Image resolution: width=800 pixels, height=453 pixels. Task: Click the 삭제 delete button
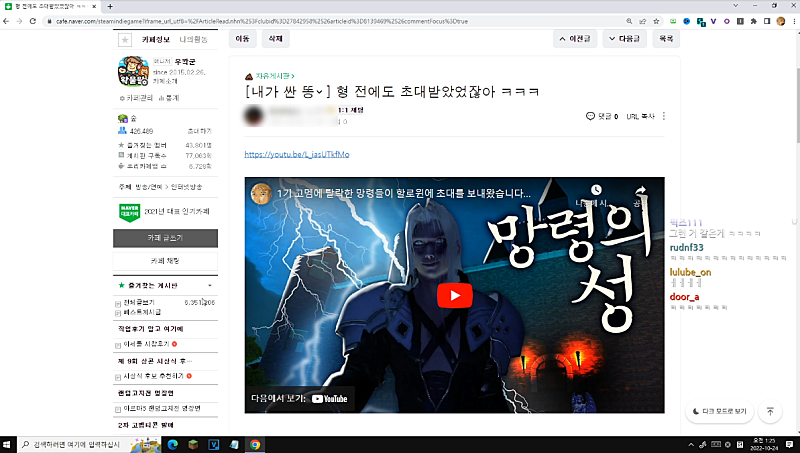pyautogui.click(x=276, y=39)
